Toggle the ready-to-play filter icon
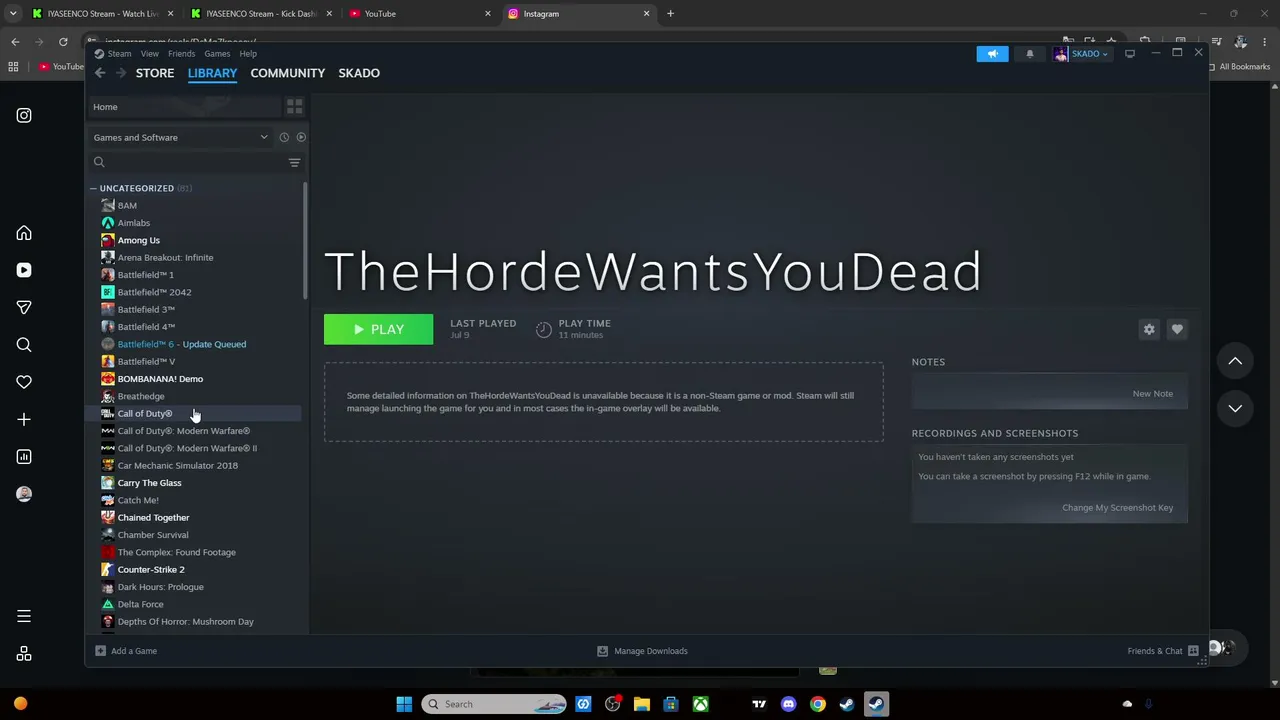Viewport: 1280px width, 720px height. (x=301, y=137)
